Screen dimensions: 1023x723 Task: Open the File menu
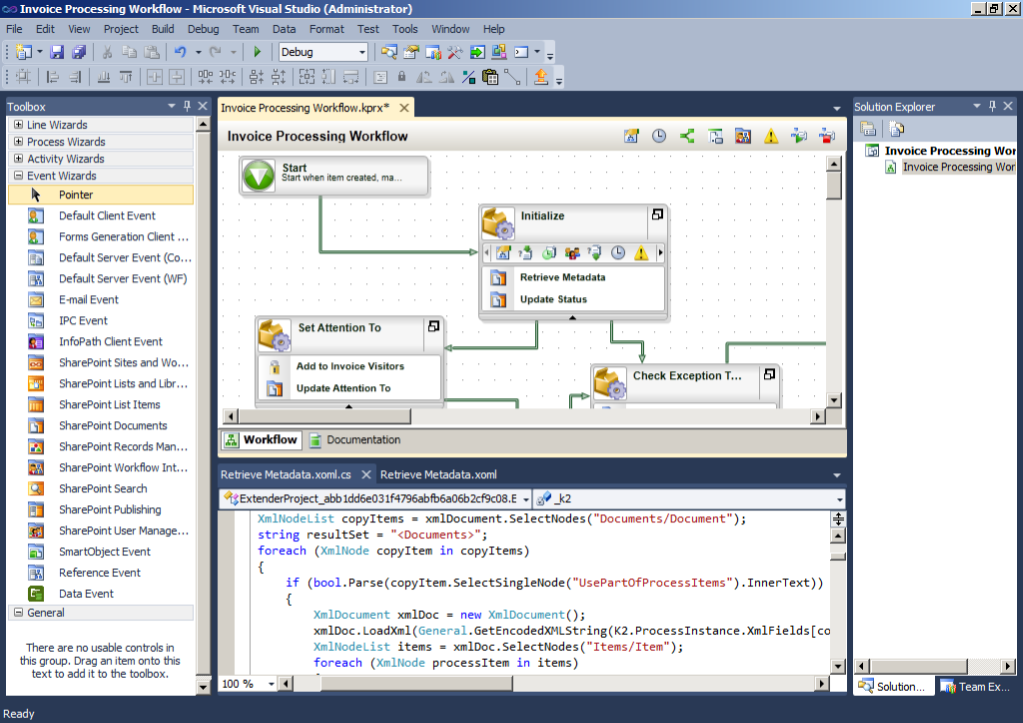point(14,29)
